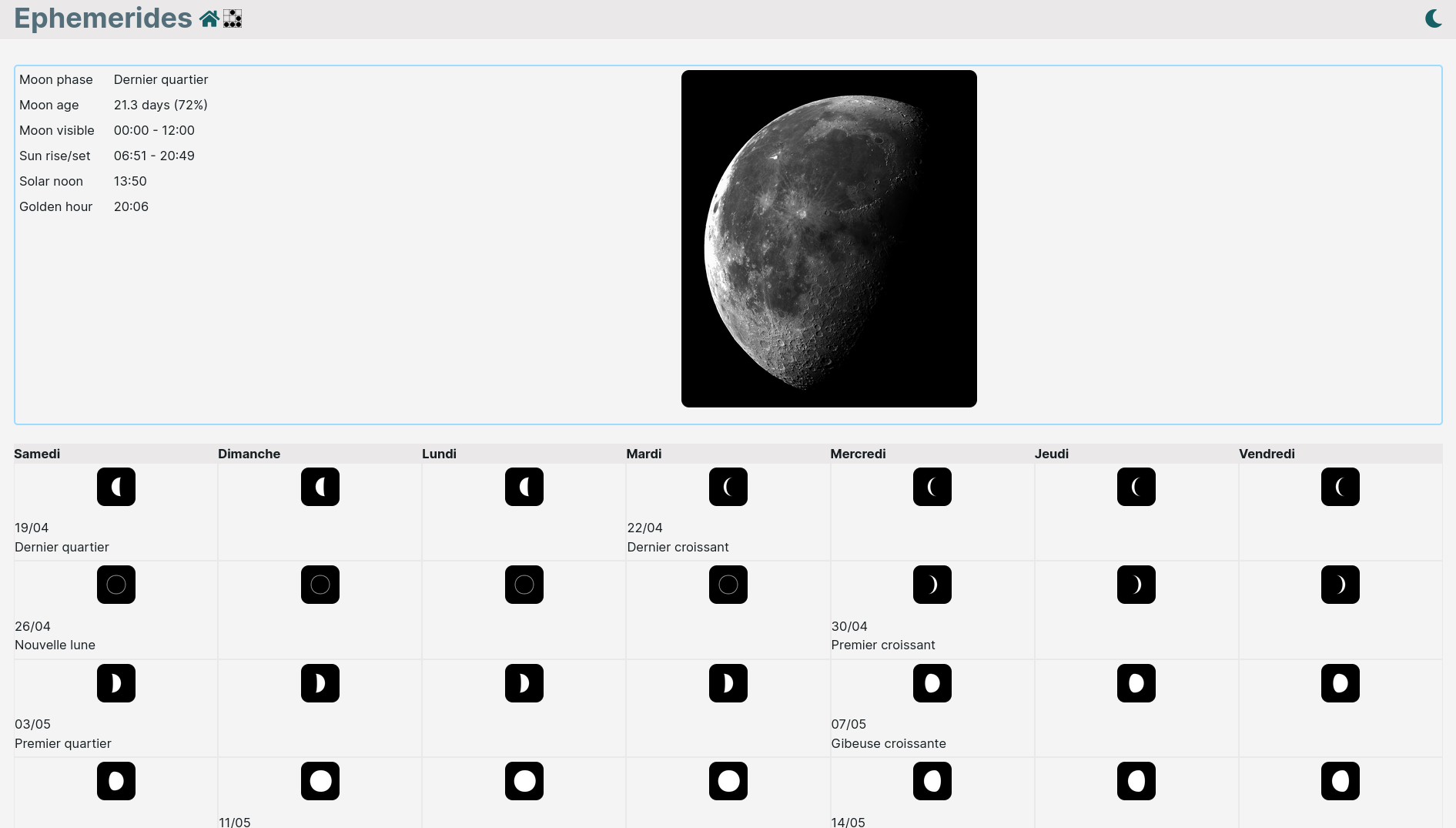Screen dimensions: 1456x828
Task: Click Solar noon value 13:50
Action: point(130,181)
